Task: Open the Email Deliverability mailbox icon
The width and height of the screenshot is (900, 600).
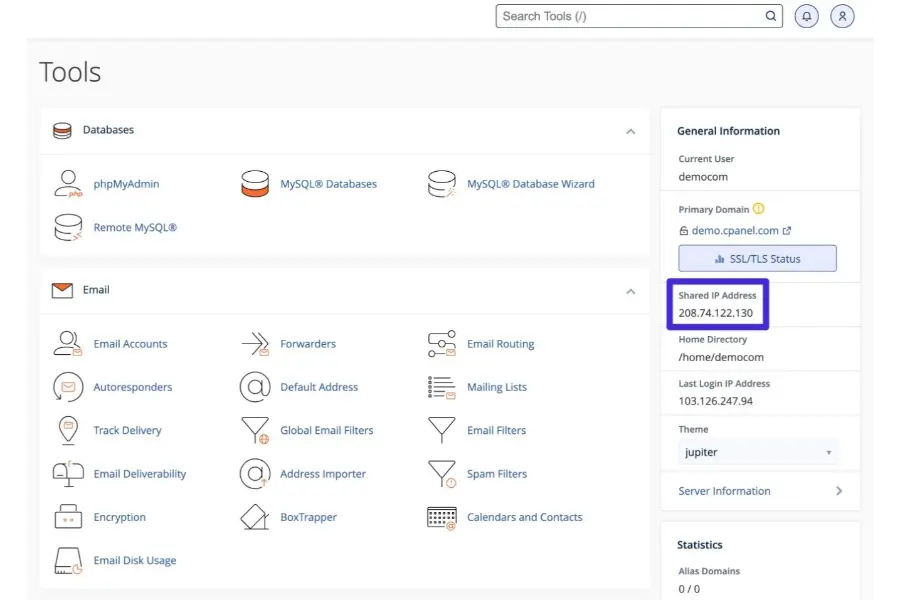Action: point(68,474)
